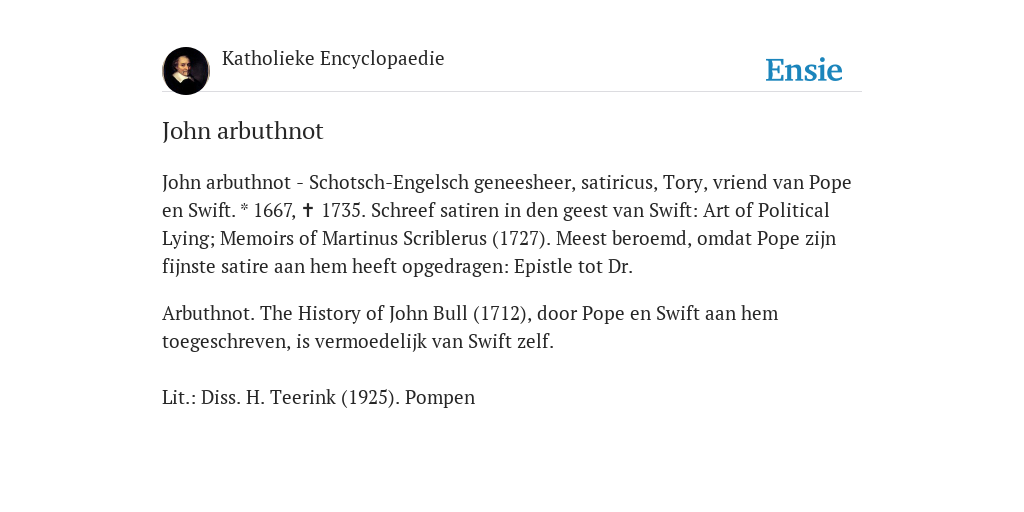Select the John arbuthnot heading title
This screenshot has height=512, width=1024.
242,131
